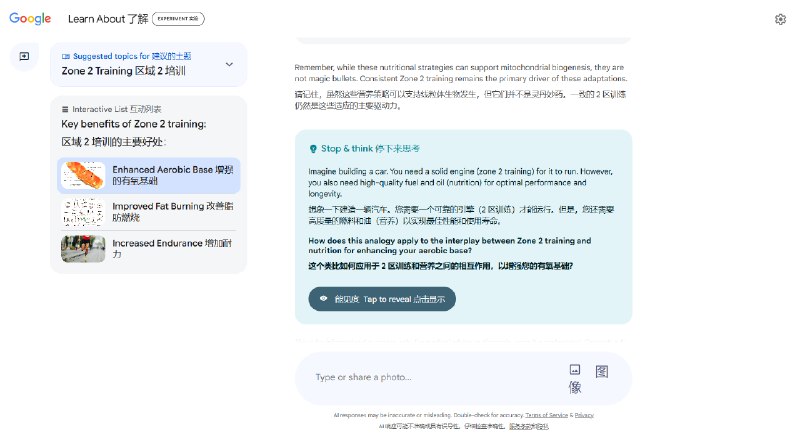The image size is (800, 437).
Task: Click the Stop & think lightbulb icon
Action: tap(313, 149)
